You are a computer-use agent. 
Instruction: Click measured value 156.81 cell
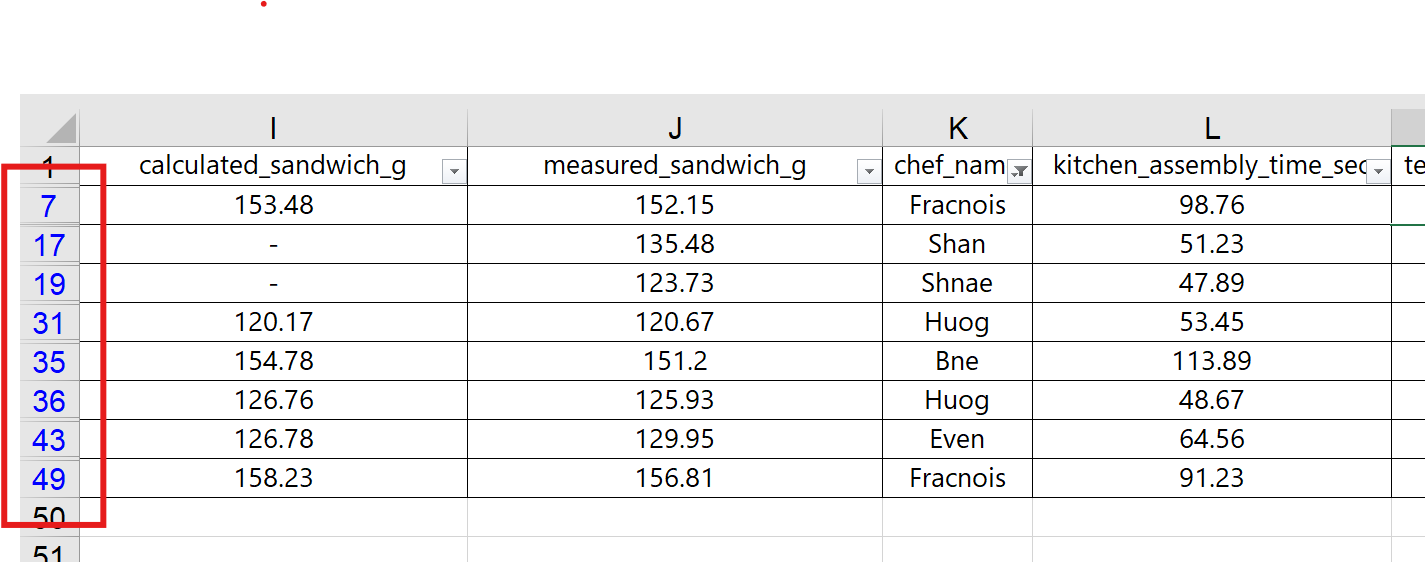pos(675,479)
